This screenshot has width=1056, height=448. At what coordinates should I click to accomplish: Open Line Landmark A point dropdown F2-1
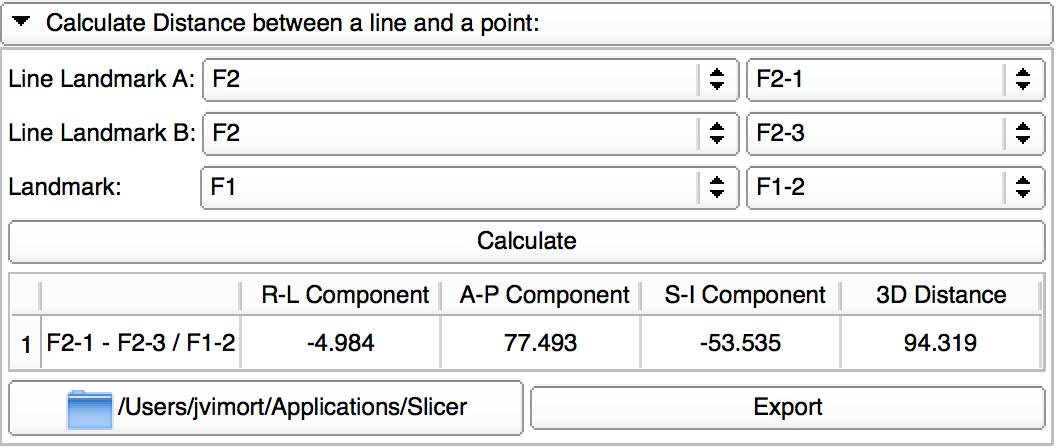click(889, 80)
